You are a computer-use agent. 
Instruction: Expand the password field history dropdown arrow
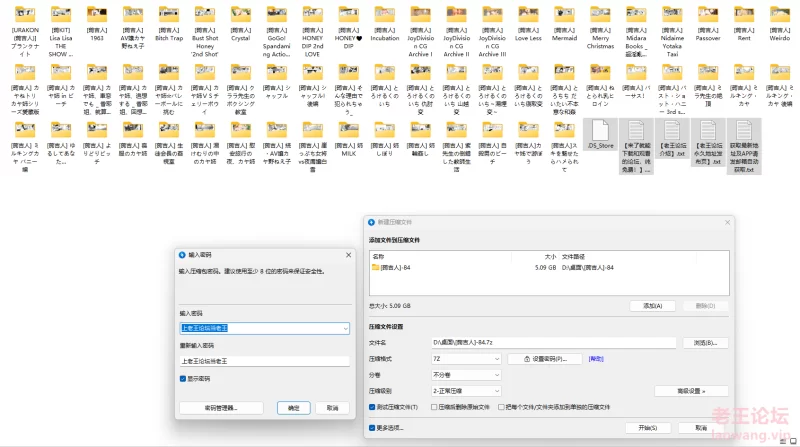(x=345, y=329)
